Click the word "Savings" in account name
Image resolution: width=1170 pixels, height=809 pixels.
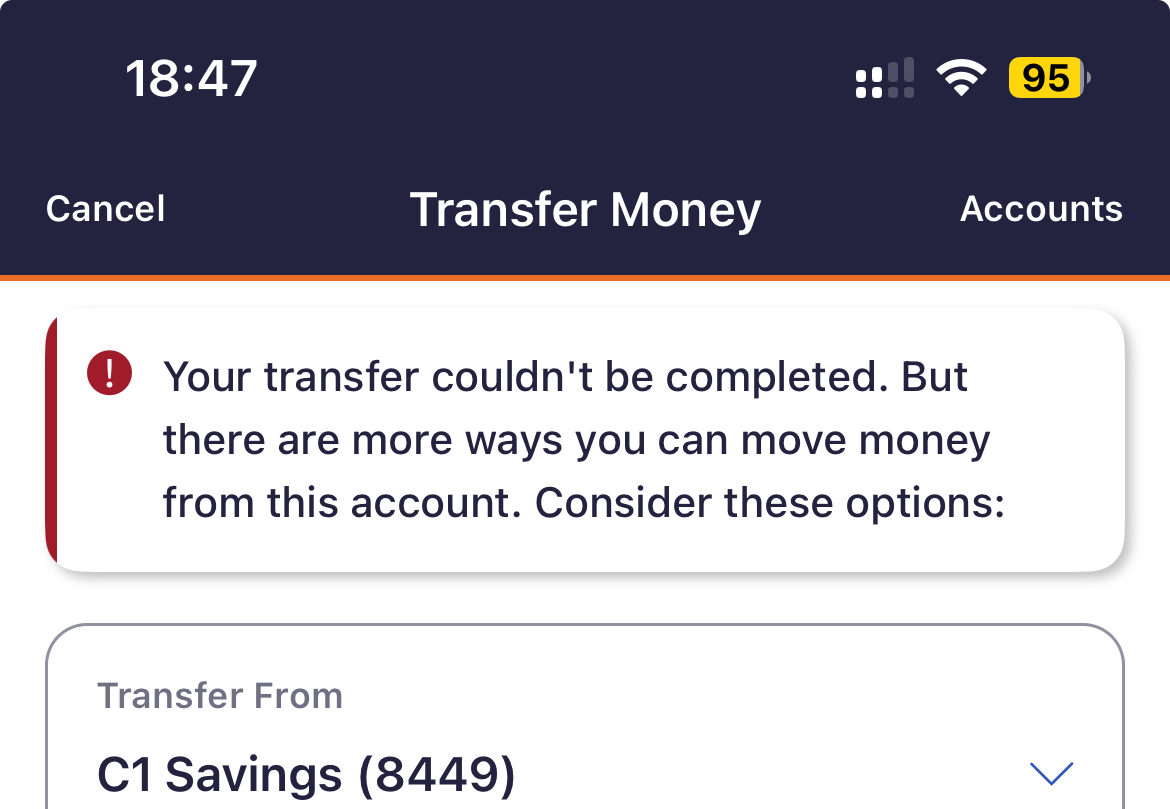[x=254, y=775]
